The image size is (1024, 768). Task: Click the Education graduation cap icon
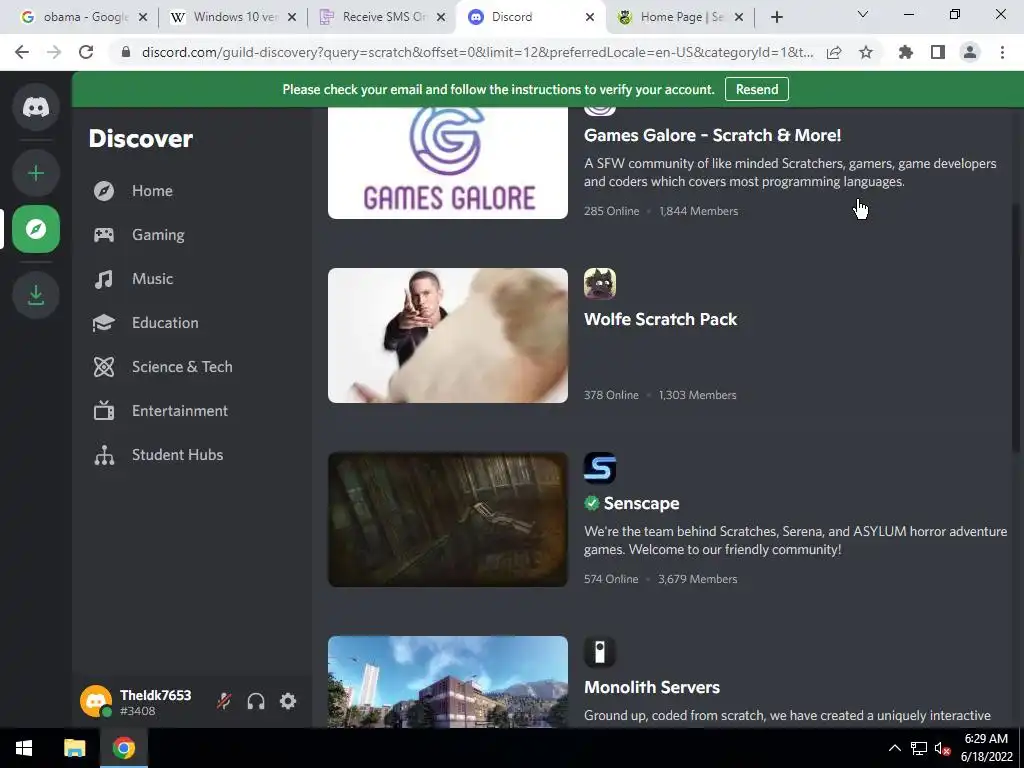tap(104, 323)
